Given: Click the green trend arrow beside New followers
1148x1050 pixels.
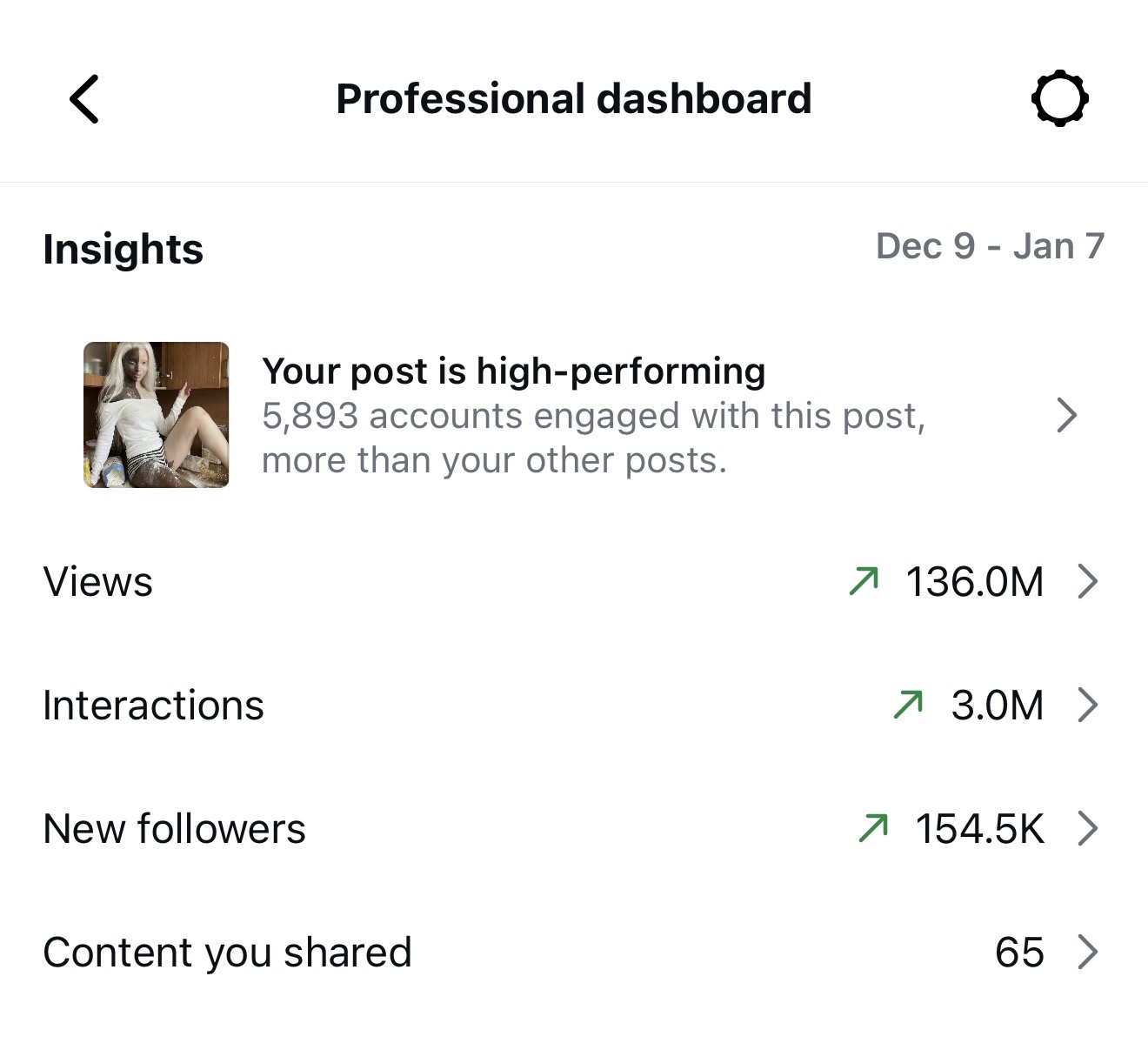Looking at the screenshot, I should [x=873, y=828].
